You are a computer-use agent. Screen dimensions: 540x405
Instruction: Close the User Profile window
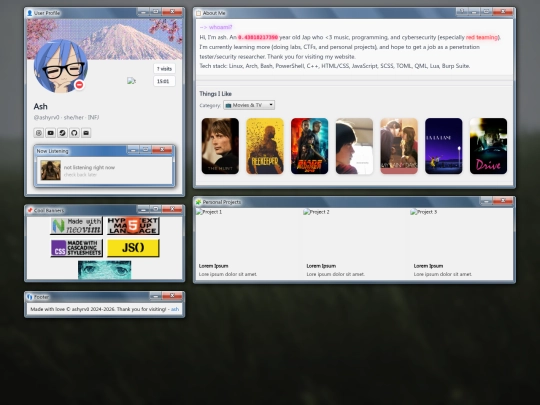click(x=172, y=12)
